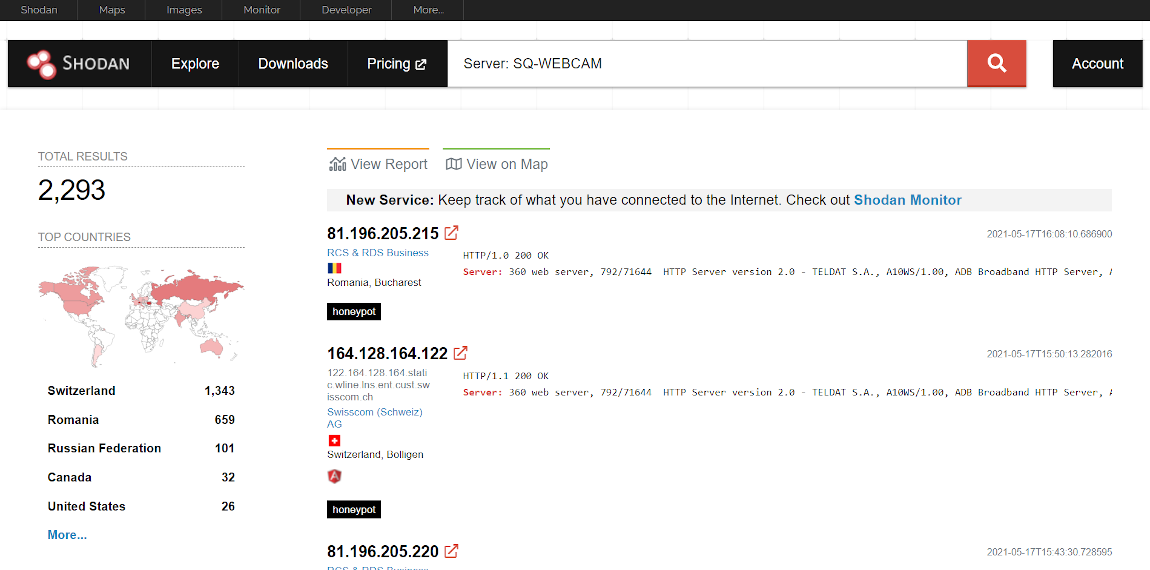The height and width of the screenshot is (570, 1150).
Task: Click Switzerland count 1,343
Action: pos(219,391)
